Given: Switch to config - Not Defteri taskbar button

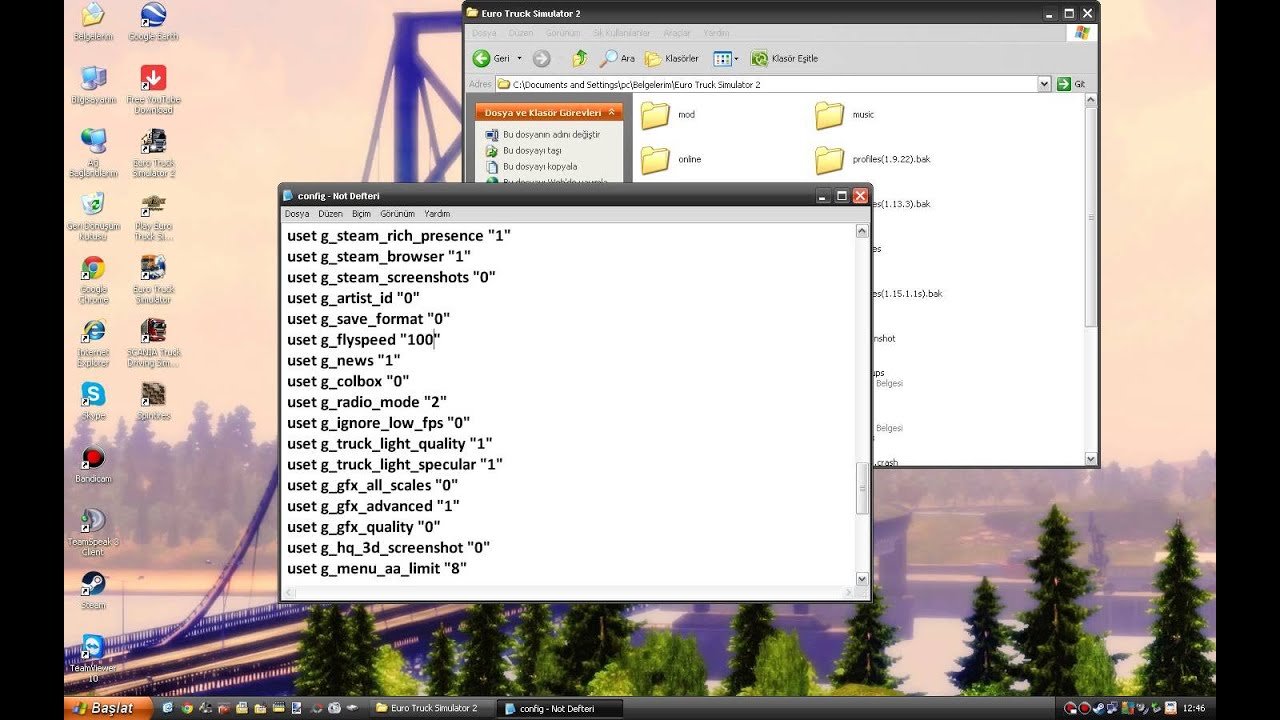Looking at the screenshot, I should (x=559, y=708).
